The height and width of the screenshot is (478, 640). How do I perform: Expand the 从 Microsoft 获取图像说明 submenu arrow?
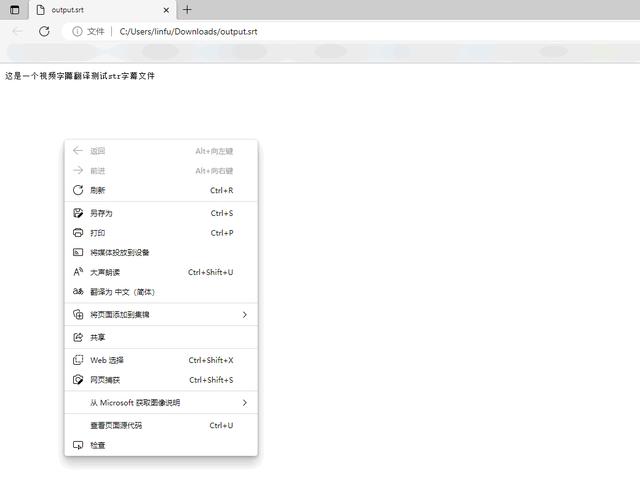point(245,403)
